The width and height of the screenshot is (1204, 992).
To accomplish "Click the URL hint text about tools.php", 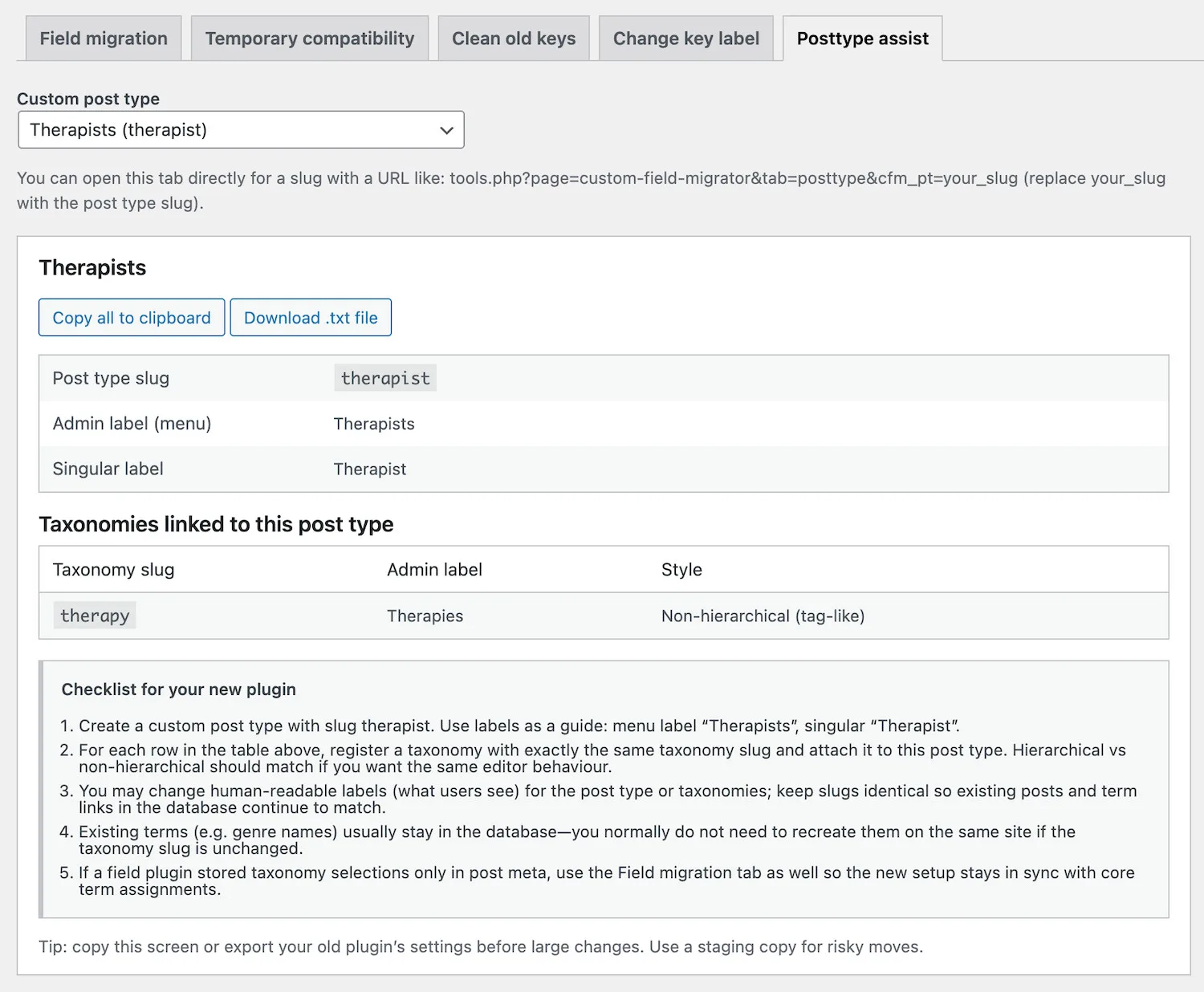I will 591,190.
